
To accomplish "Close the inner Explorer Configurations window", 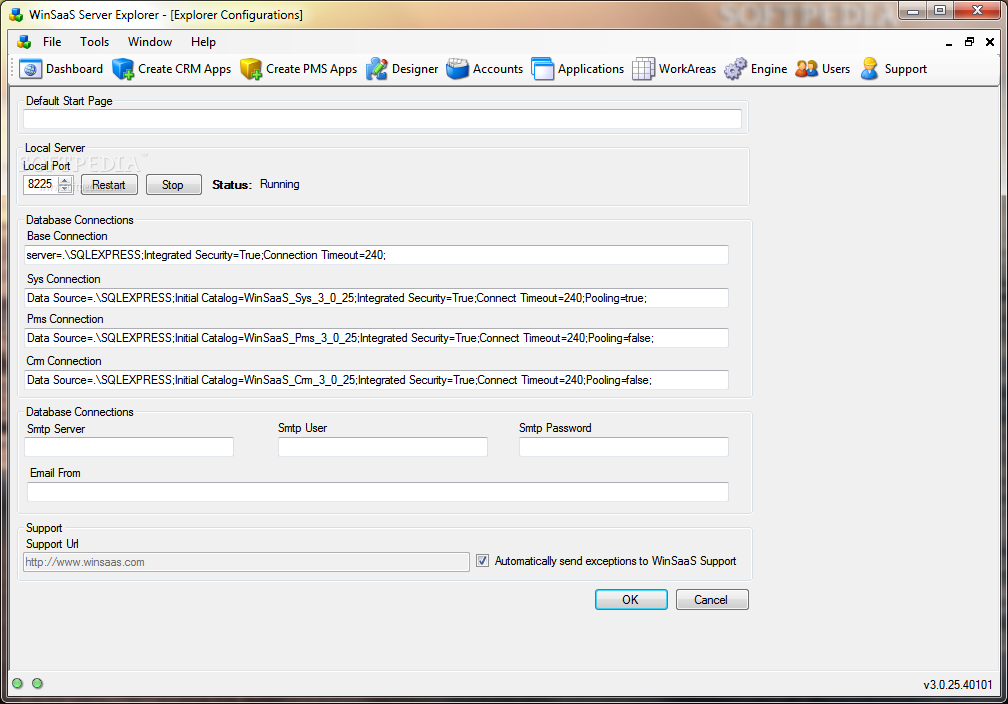I will click(990, 42).
